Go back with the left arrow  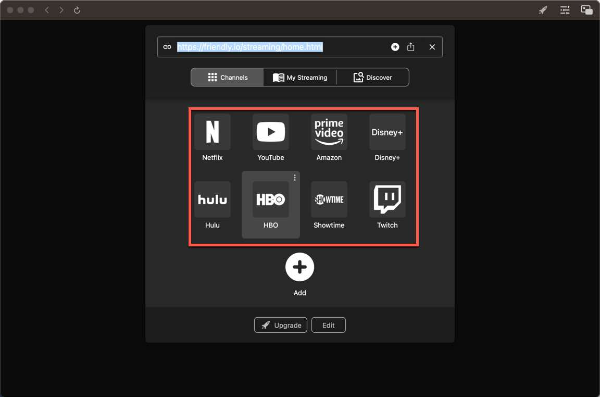click(x=47, y=10)
